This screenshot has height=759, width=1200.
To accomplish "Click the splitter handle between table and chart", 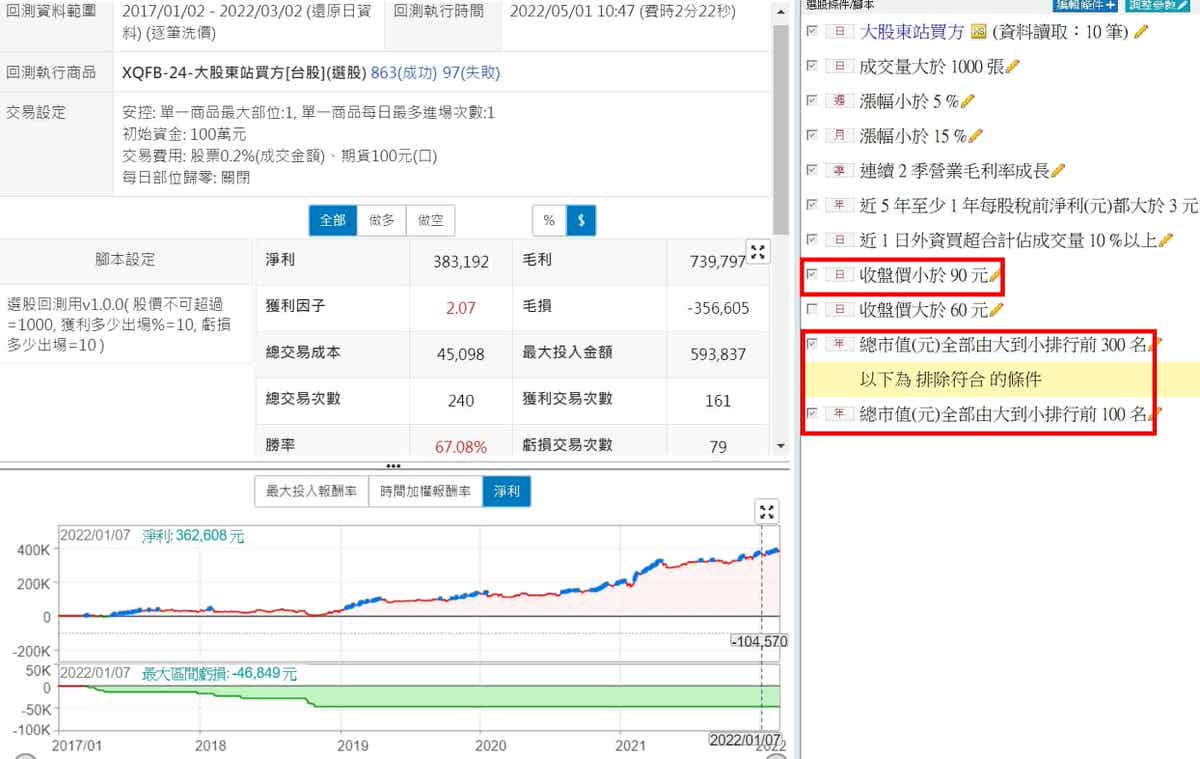I will click(393, 466).
